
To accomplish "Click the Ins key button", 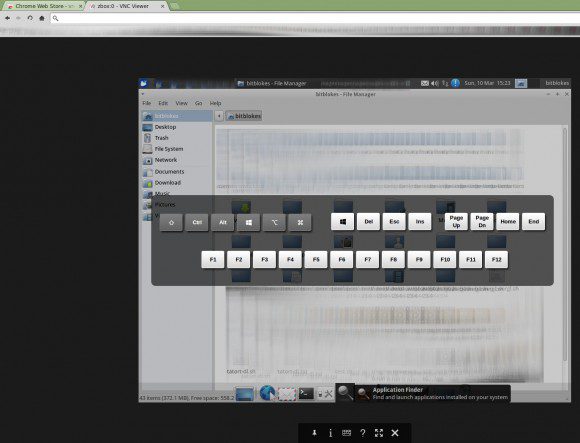I will (x=420, y=222).
